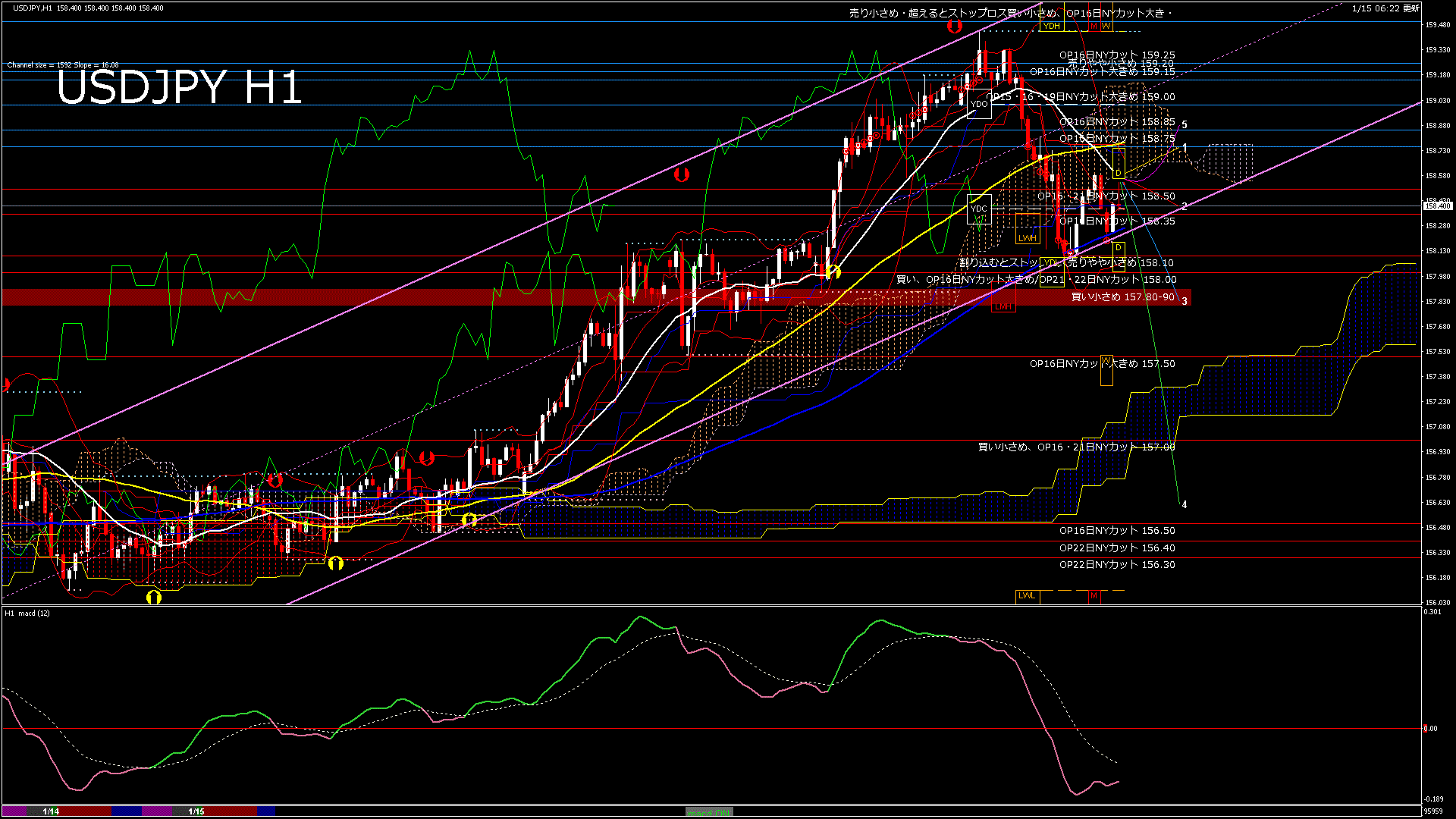This screenshot has height=819, width=1456.
Task: Click the OP16日NYカット 159.25 level label
Action: click(x=1117, y=55)
